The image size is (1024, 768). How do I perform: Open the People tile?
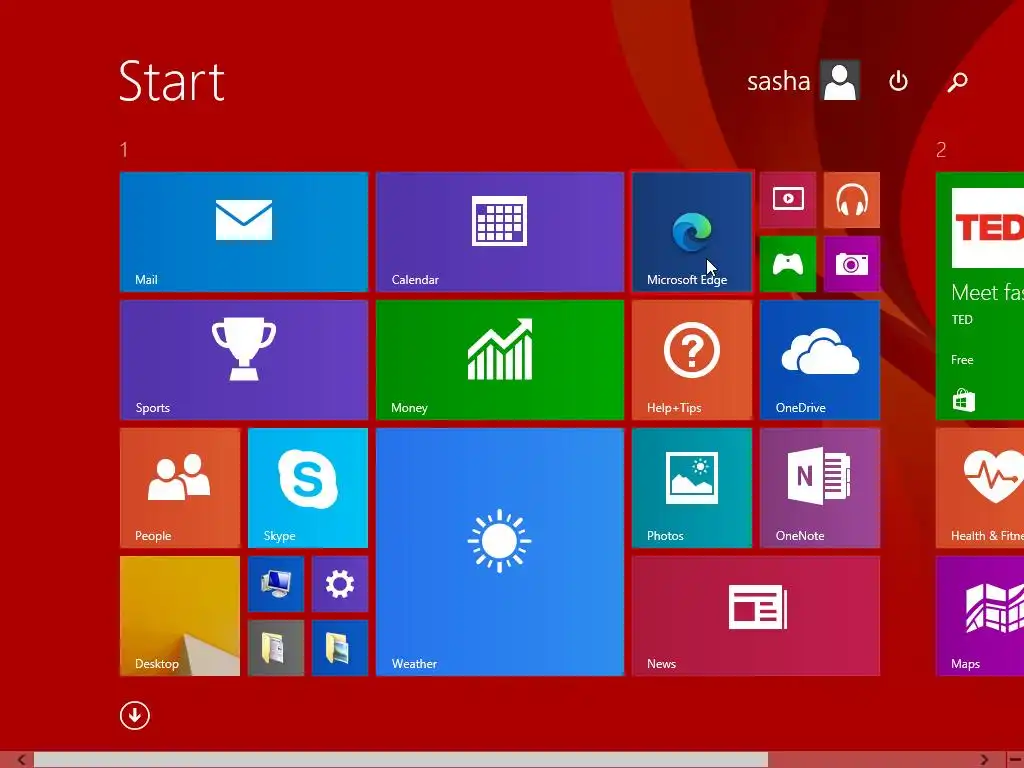[x=180, y=488]
